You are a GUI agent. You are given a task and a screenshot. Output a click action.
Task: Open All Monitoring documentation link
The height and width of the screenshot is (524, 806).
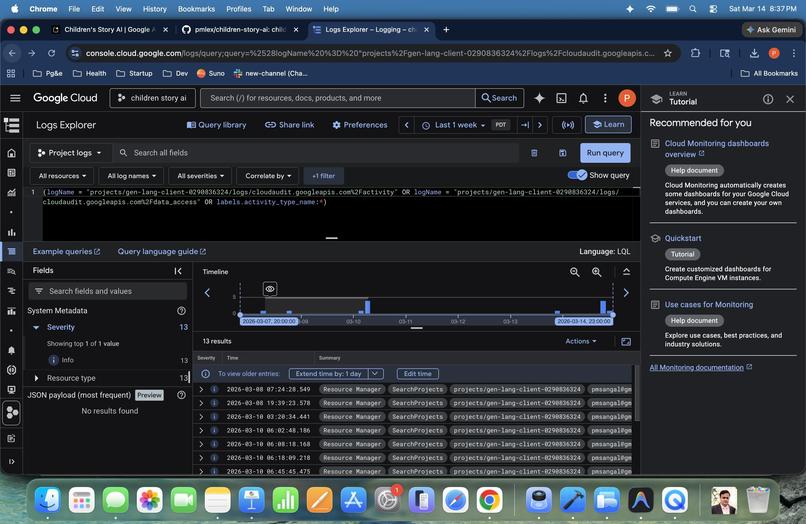click(701, 368)
